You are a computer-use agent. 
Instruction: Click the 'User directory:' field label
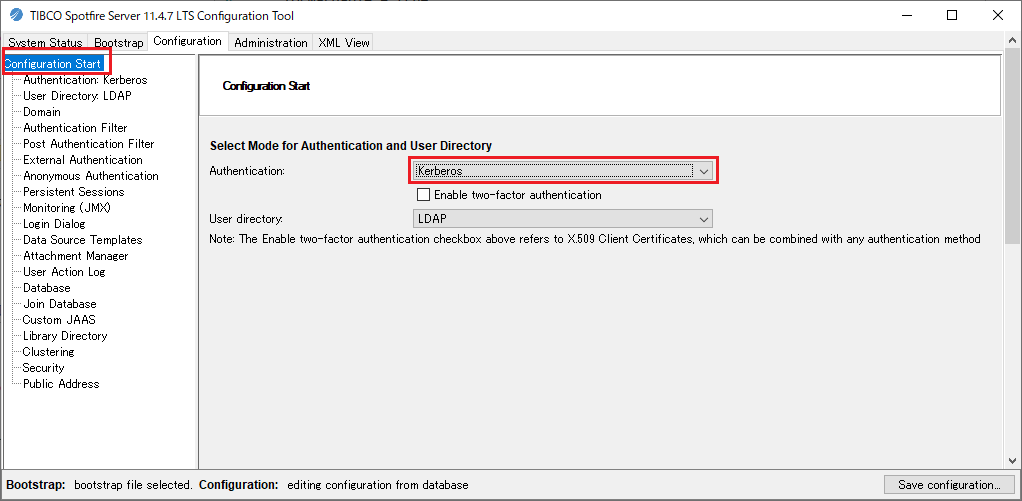(x=246, y=218)
